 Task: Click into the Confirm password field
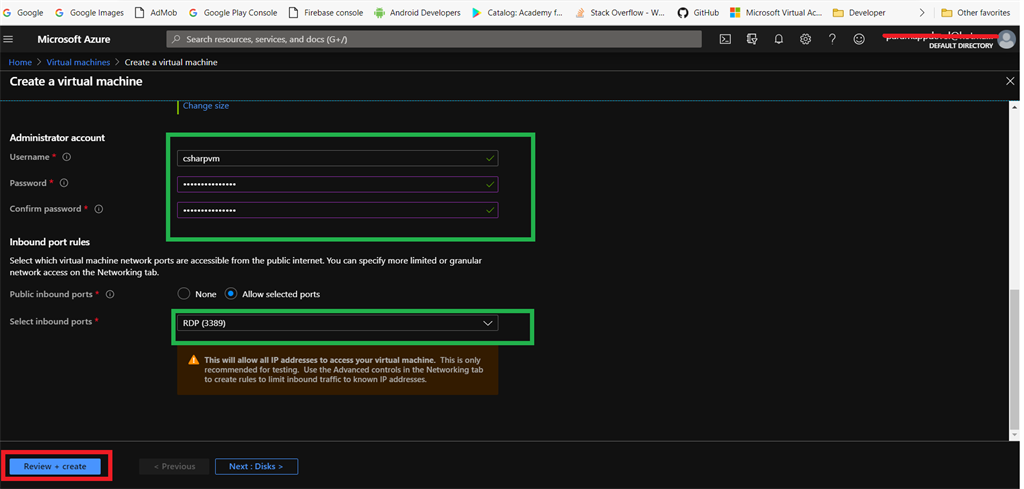[x=337, y=210]
